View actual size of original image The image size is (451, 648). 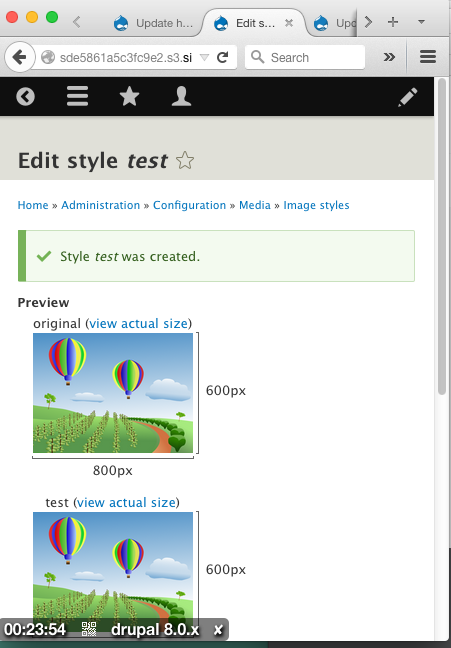coord(138,323)
